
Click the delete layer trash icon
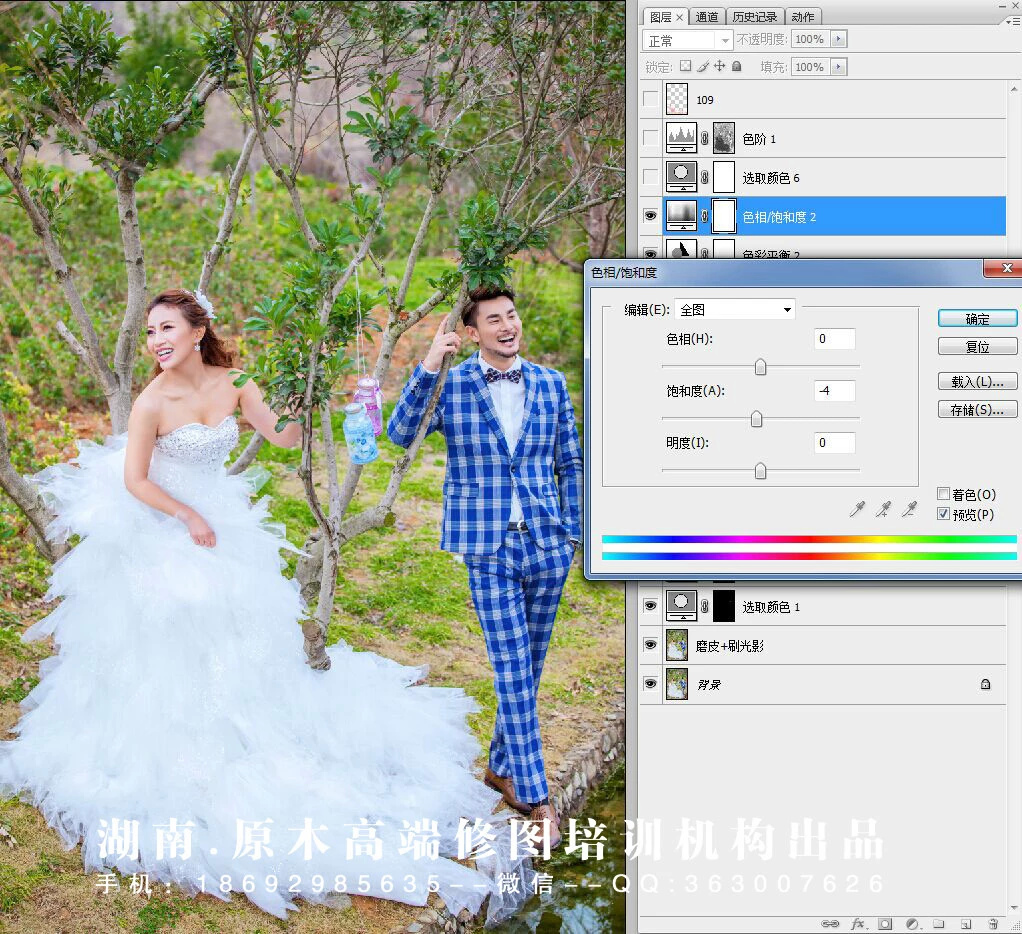tap(993, 924)
